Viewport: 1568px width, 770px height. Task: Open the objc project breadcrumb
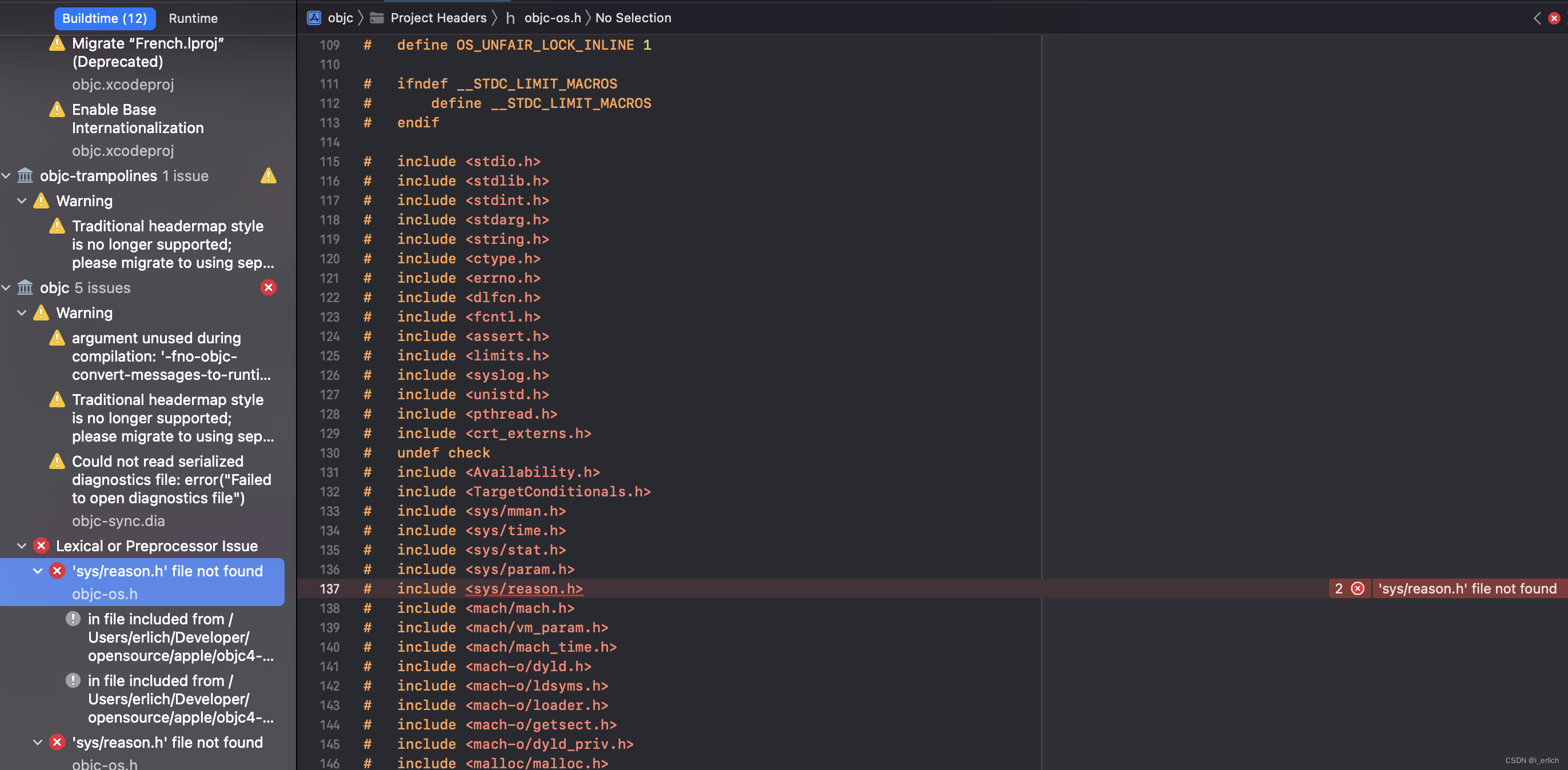point(340,18)
